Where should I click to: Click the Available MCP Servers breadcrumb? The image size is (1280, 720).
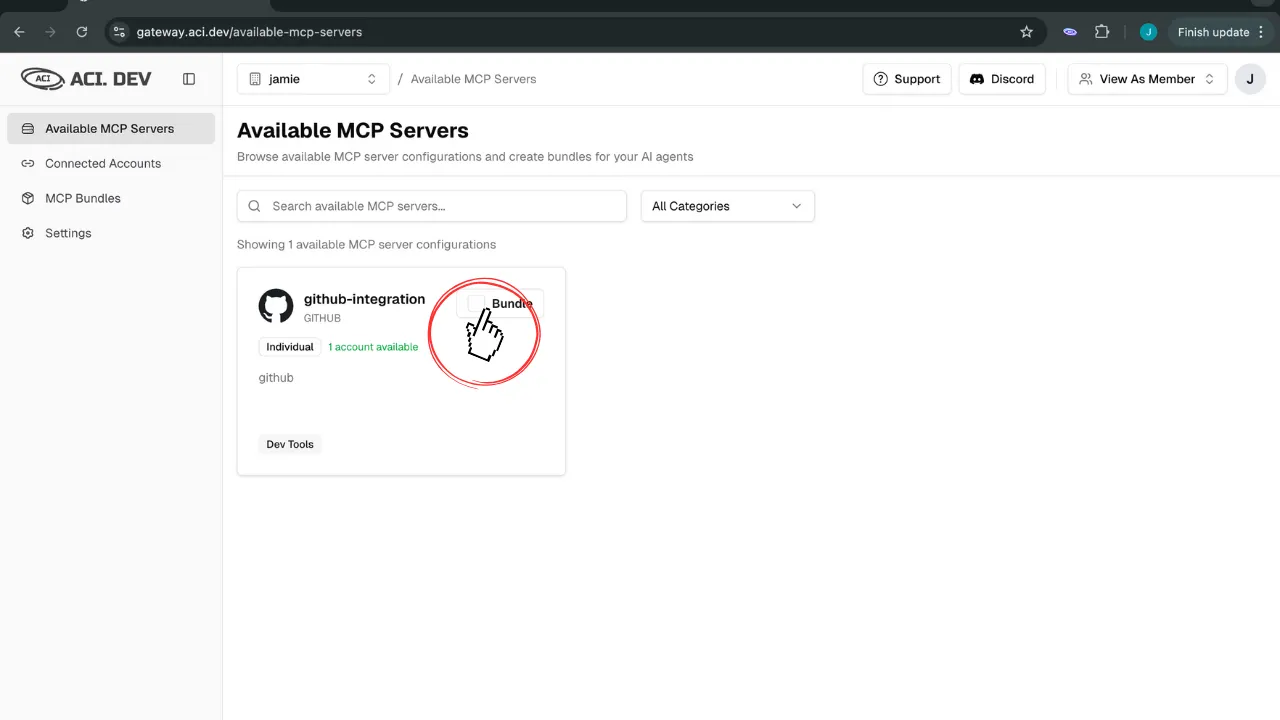(x=473, y=79)
